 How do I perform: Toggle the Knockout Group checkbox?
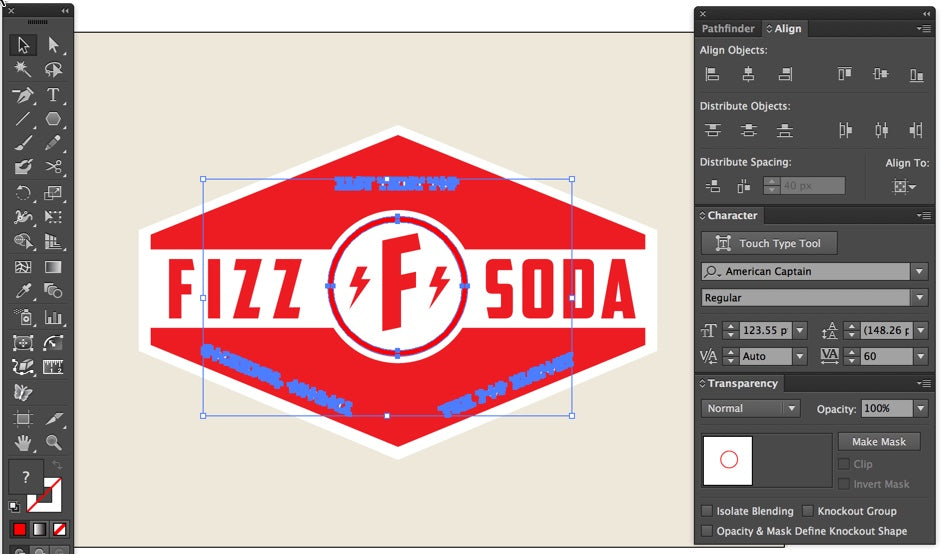coord(808,511)
